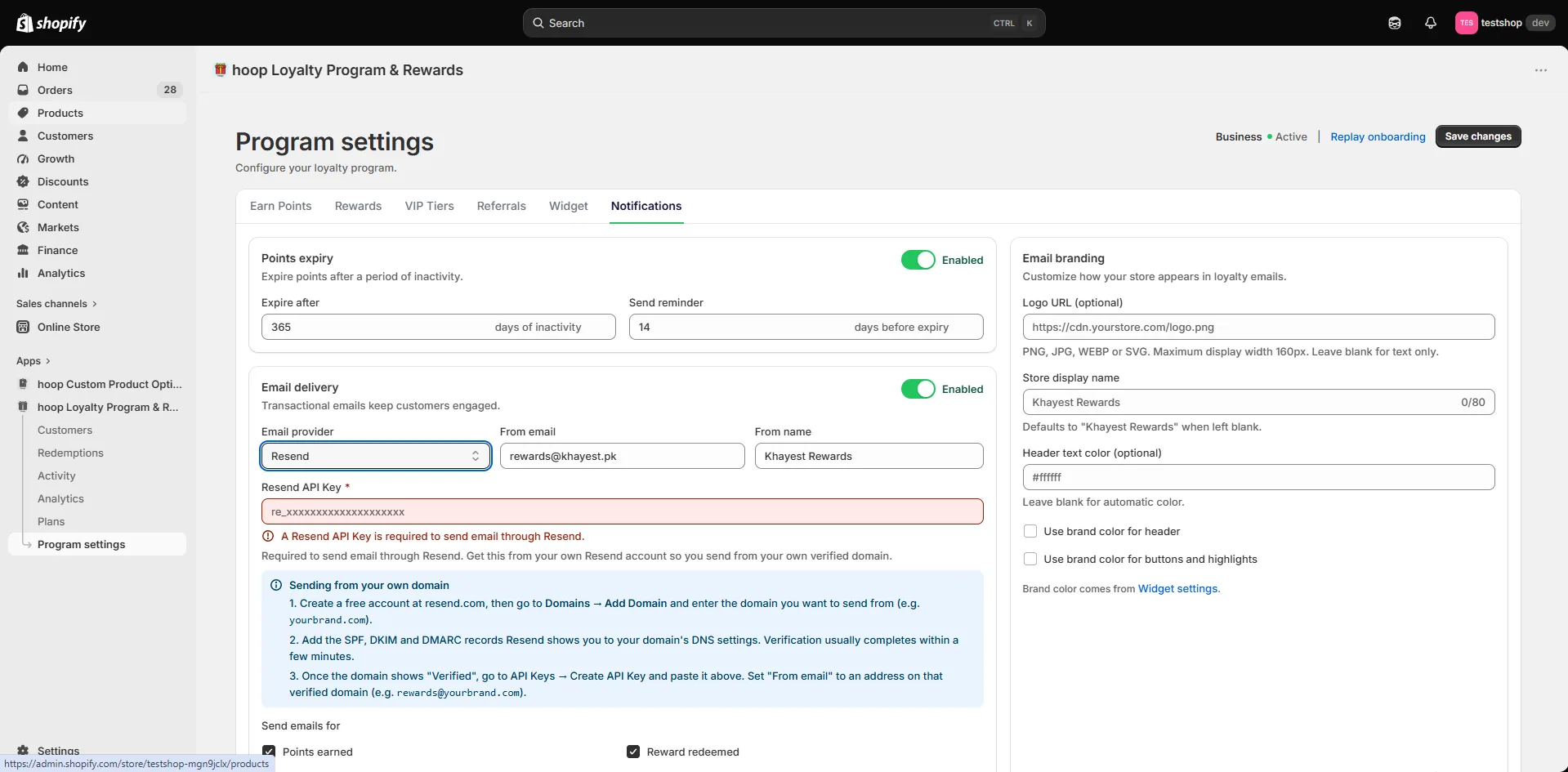This screenshot has width=1568, height=772.
Task: Open the three-dot more actions menu
Action: point(1541,70)
